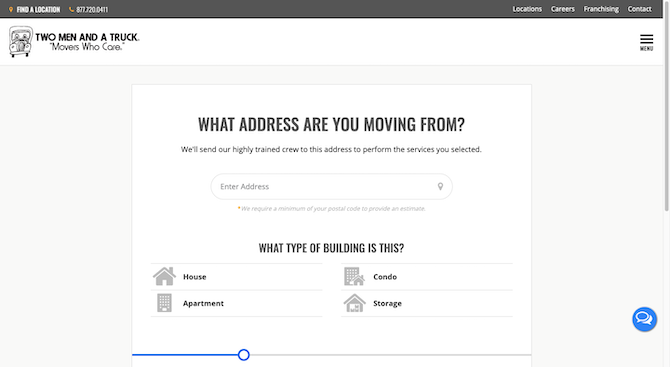Click the House building icon
Viewport: 670px width, 367px height.
[x=165, y=276]
